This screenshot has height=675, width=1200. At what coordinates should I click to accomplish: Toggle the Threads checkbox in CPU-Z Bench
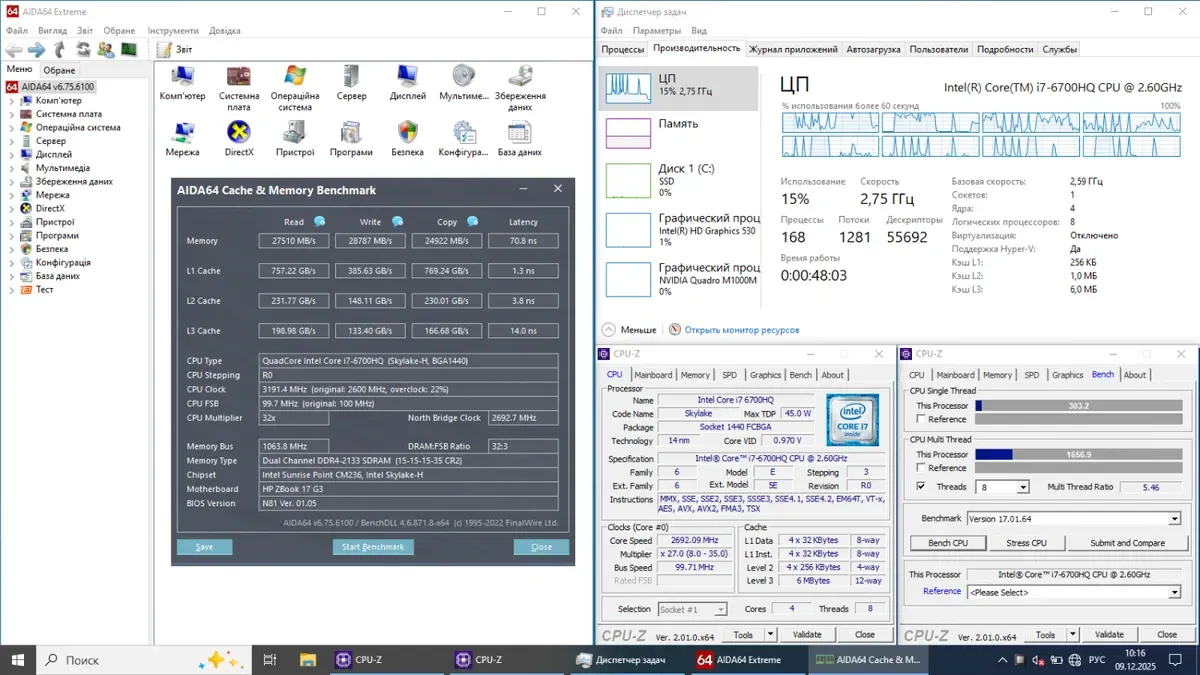pyautogui.click(x=921, y=487)
